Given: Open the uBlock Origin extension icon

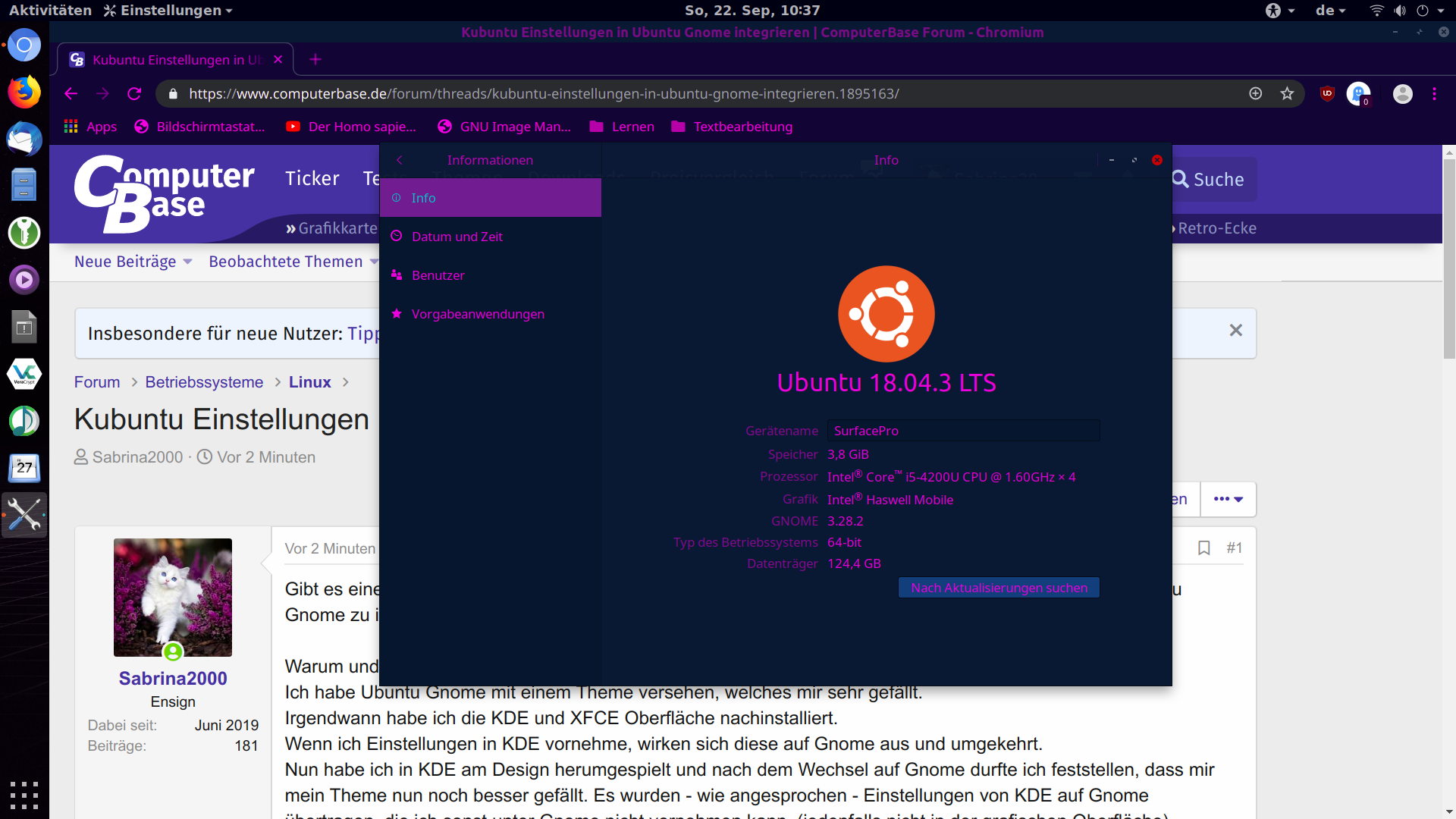Looking at the screenshot, I should [x=1327, y=93].
